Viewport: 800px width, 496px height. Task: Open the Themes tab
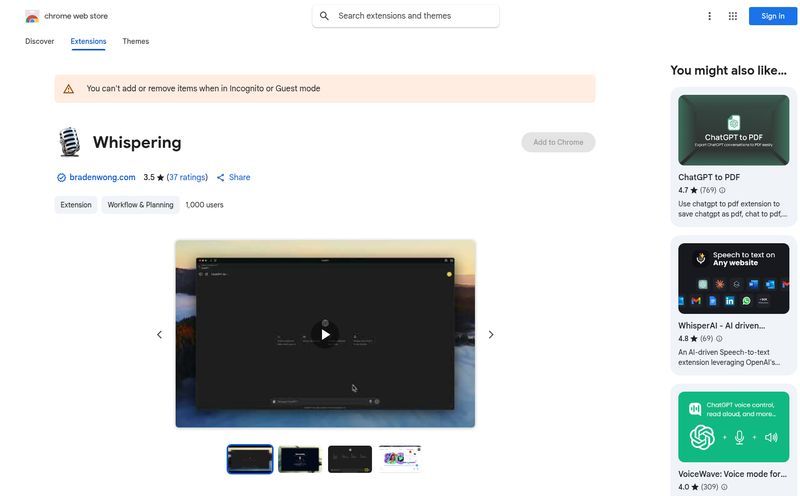pos(136,41)
